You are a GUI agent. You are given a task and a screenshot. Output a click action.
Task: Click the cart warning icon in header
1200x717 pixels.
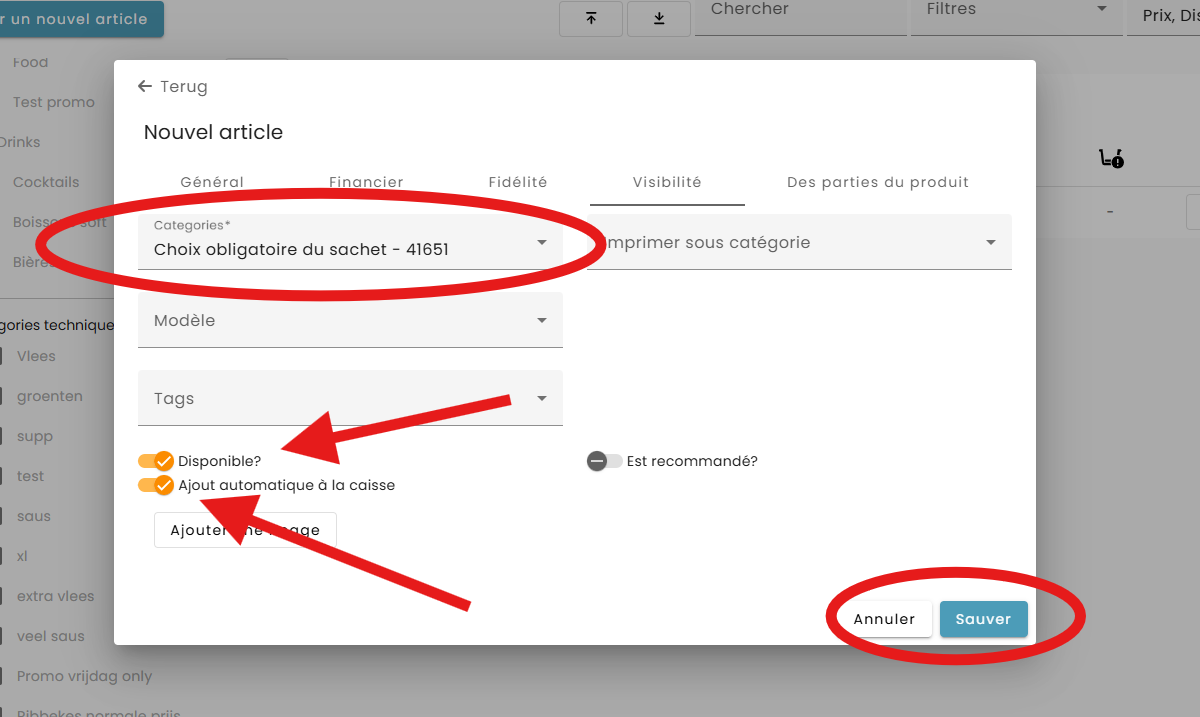pos(1110,158)
